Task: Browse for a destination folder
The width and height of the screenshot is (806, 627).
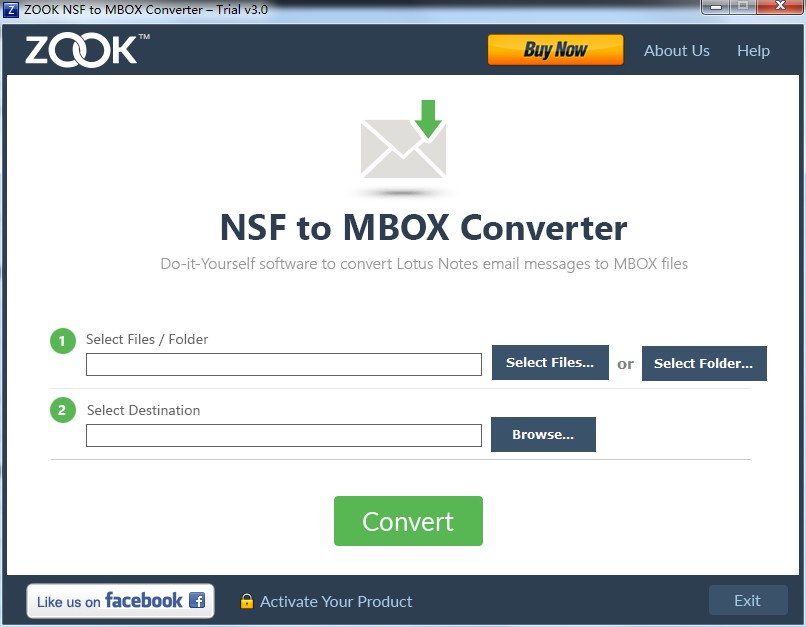Action: coord(543,434)
